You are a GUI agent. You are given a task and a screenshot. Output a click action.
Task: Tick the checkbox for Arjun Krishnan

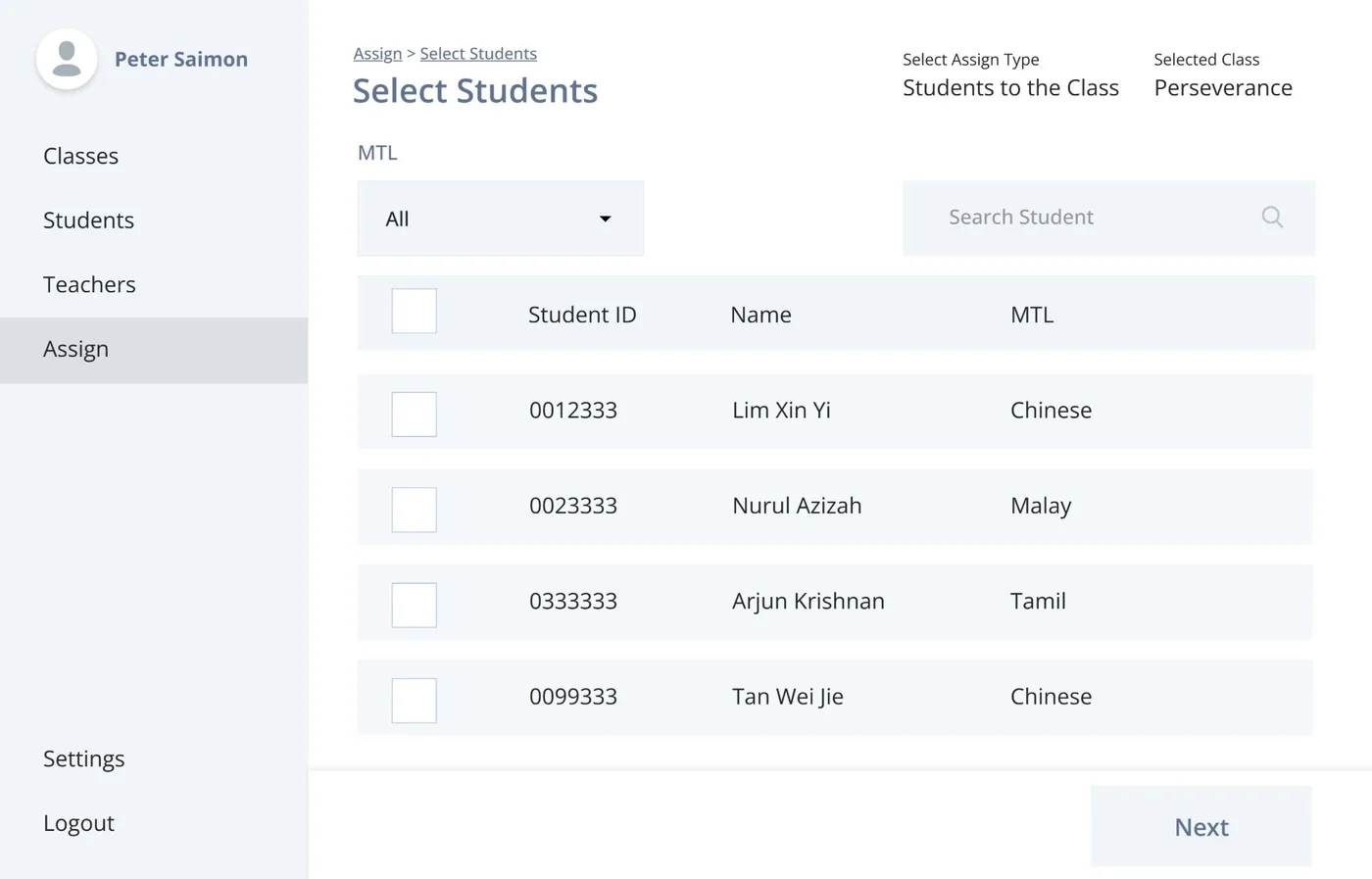[x=415, y=605]
